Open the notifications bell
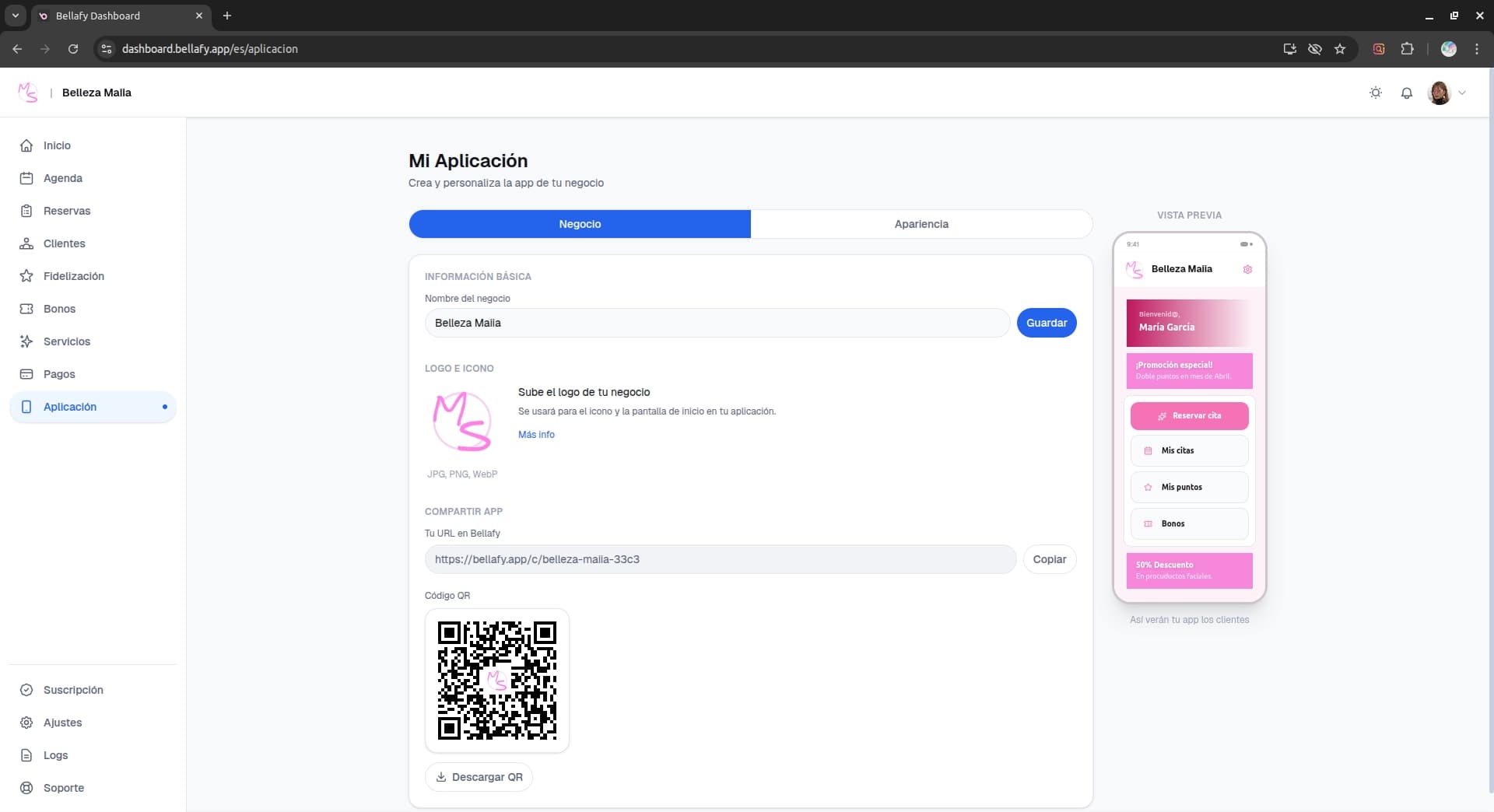1494x812 pixels. pos(1406,93)
